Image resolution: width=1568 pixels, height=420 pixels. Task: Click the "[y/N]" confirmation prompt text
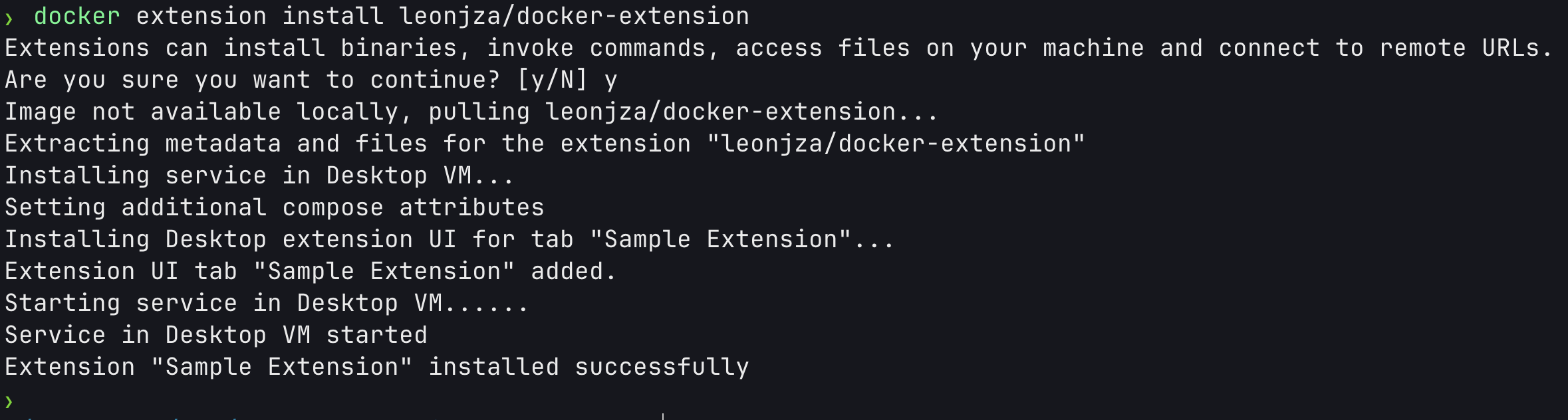pos(552,80)
